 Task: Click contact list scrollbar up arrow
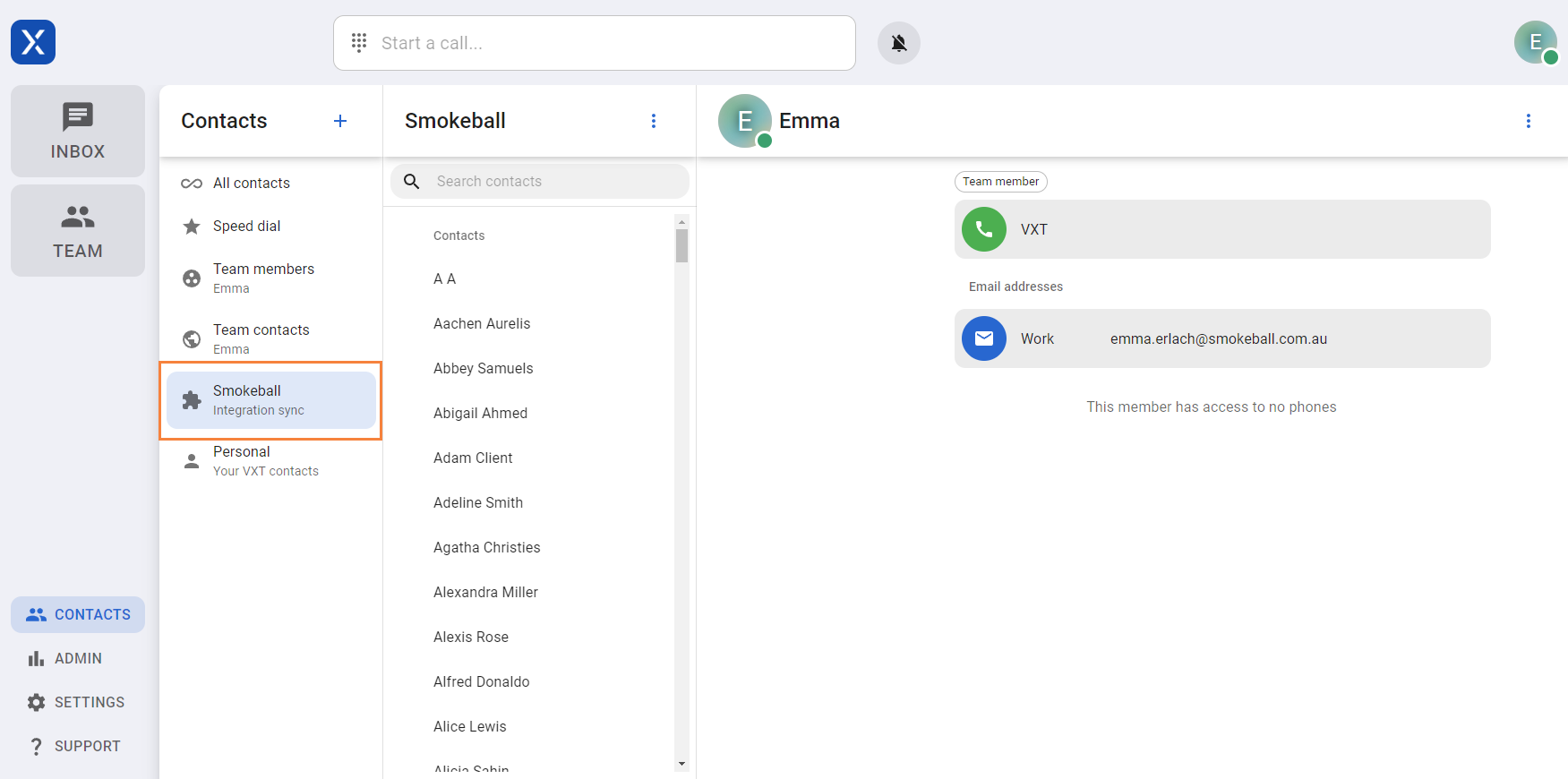[682, 221]
